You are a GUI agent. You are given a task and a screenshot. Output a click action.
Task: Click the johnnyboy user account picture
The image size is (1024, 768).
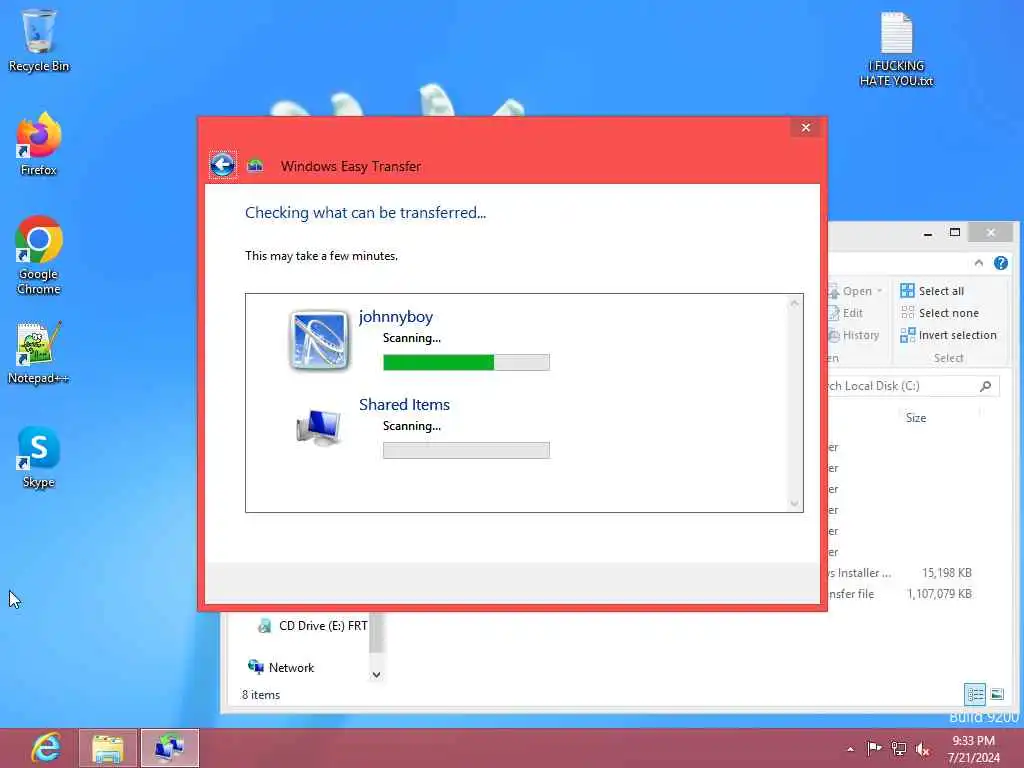pos(319,340)
